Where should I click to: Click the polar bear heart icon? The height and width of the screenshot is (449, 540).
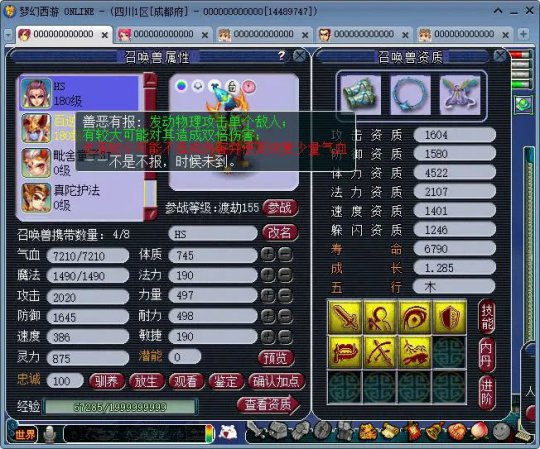(228, 432)
